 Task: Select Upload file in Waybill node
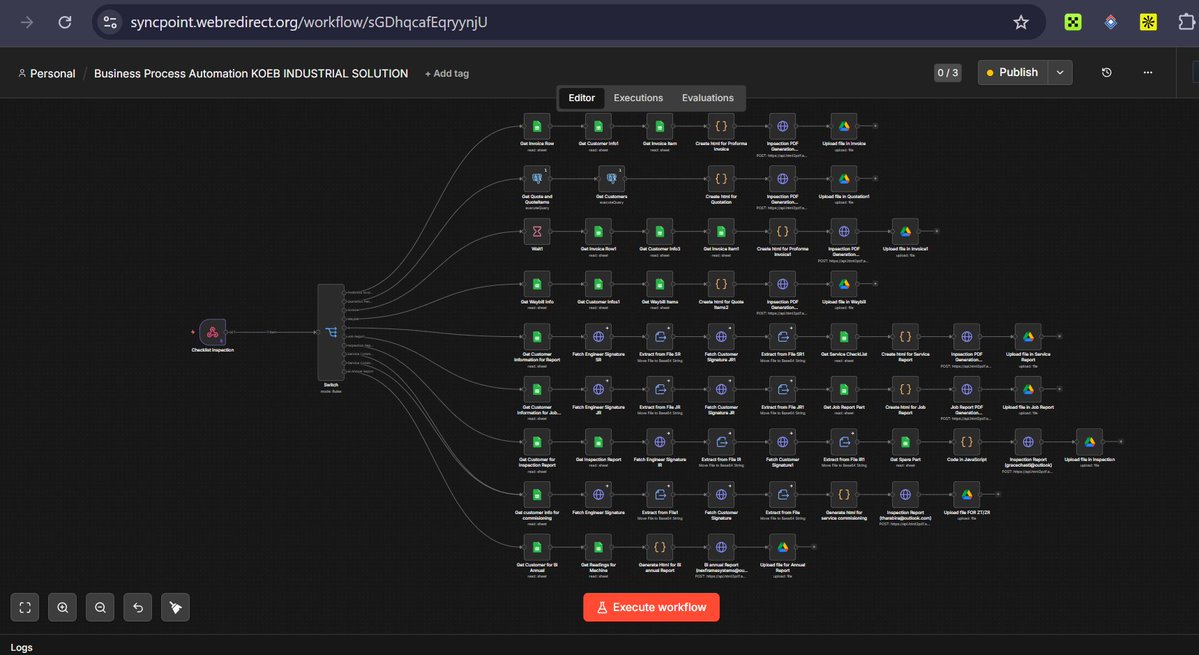pyautogui.click(x=844, y=284)
